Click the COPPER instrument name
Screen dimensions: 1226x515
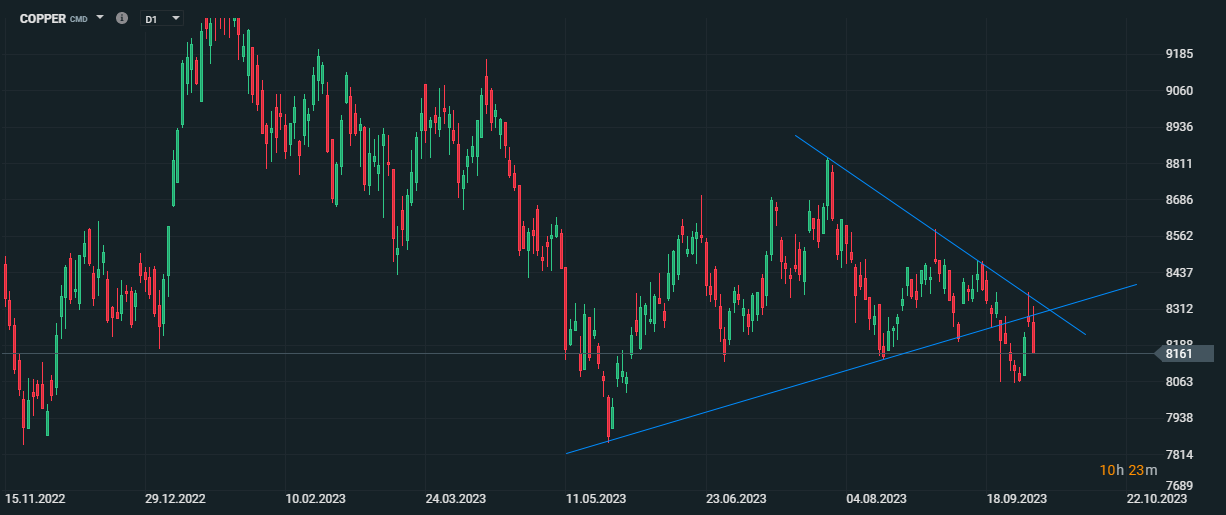coord(43,18)
